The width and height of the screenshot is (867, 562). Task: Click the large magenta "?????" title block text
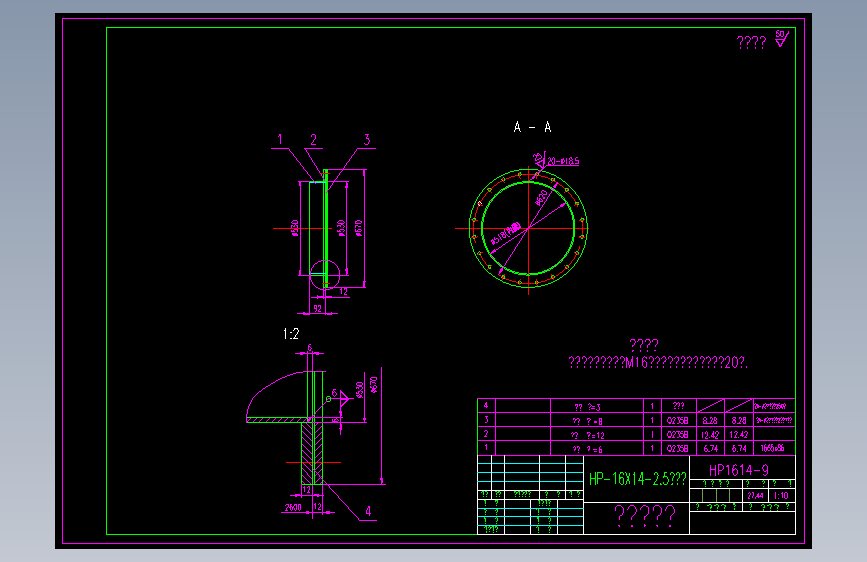645,514
